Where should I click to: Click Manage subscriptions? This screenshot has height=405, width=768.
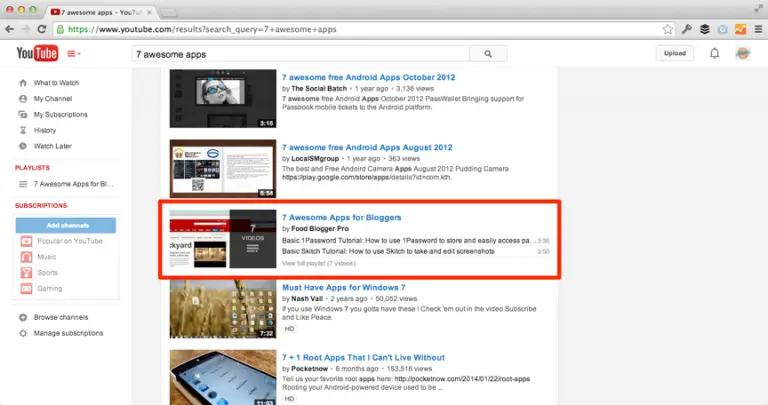(x=68, y=333)
